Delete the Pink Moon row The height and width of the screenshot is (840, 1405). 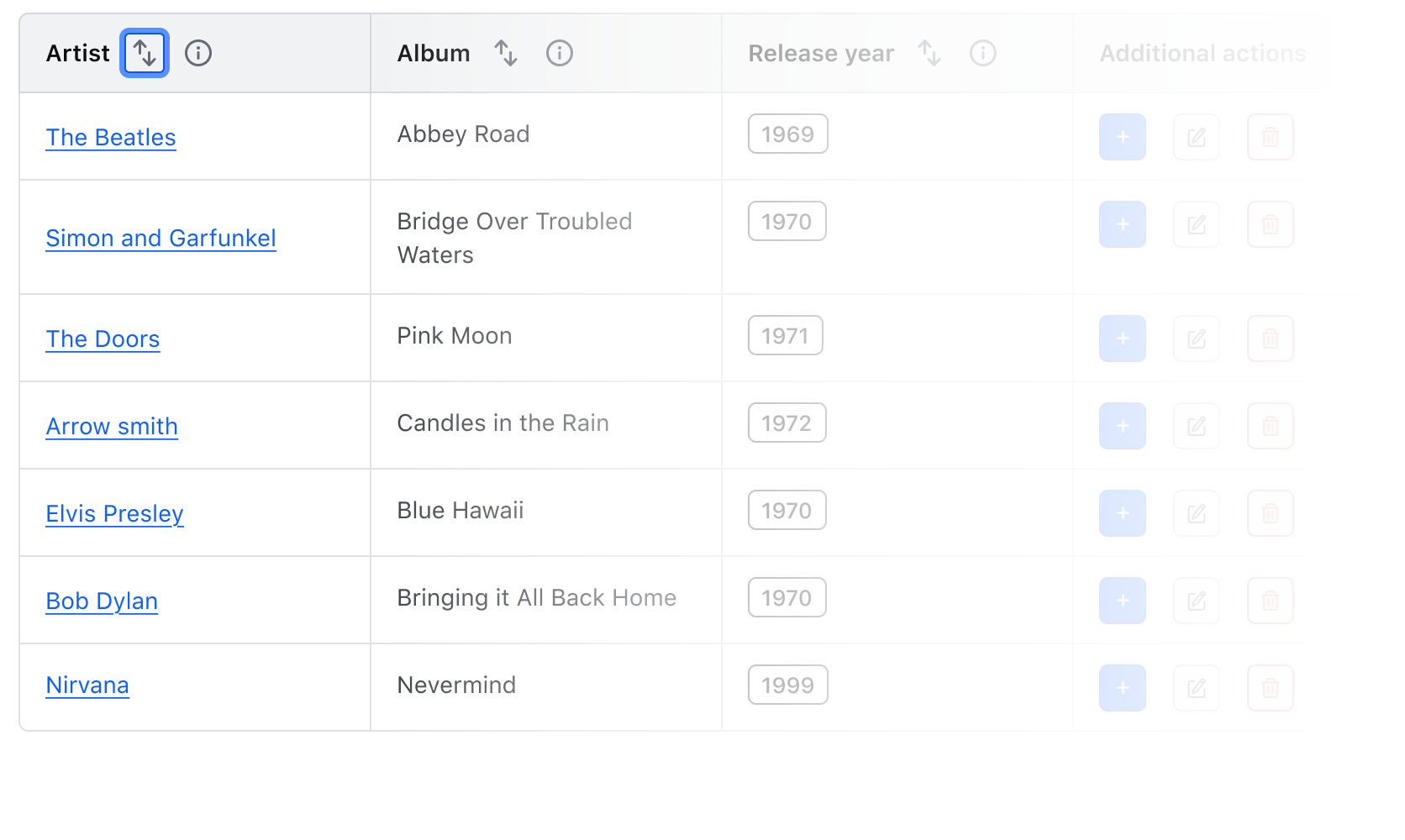pos(1271,339)
